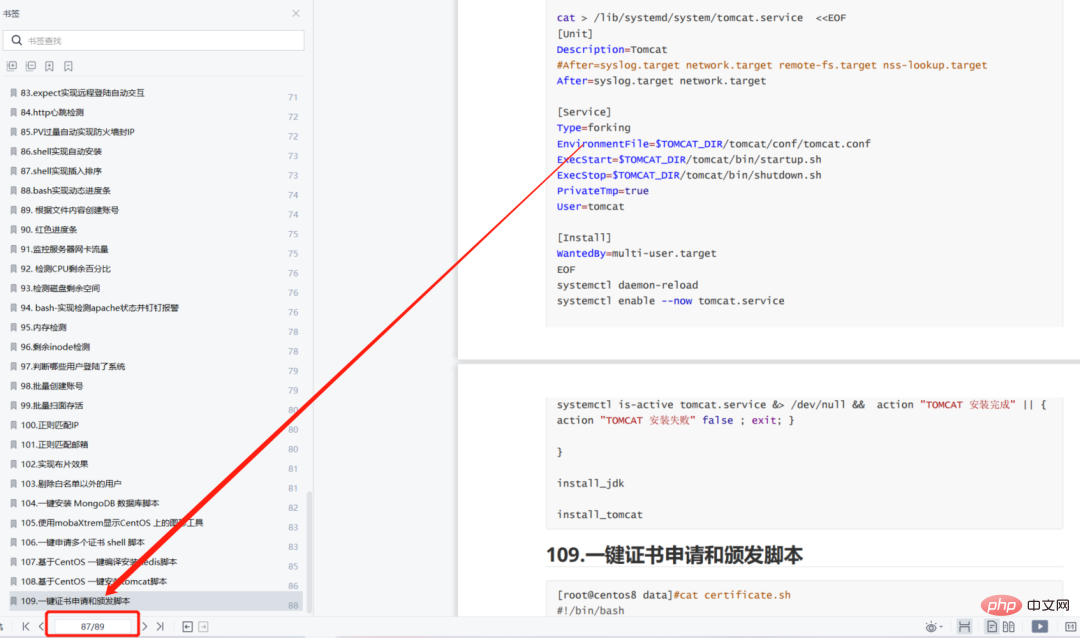Open bookmark 97.判断哪些用户登陆了系统
1080x638 pixels.
click(73, 367)
